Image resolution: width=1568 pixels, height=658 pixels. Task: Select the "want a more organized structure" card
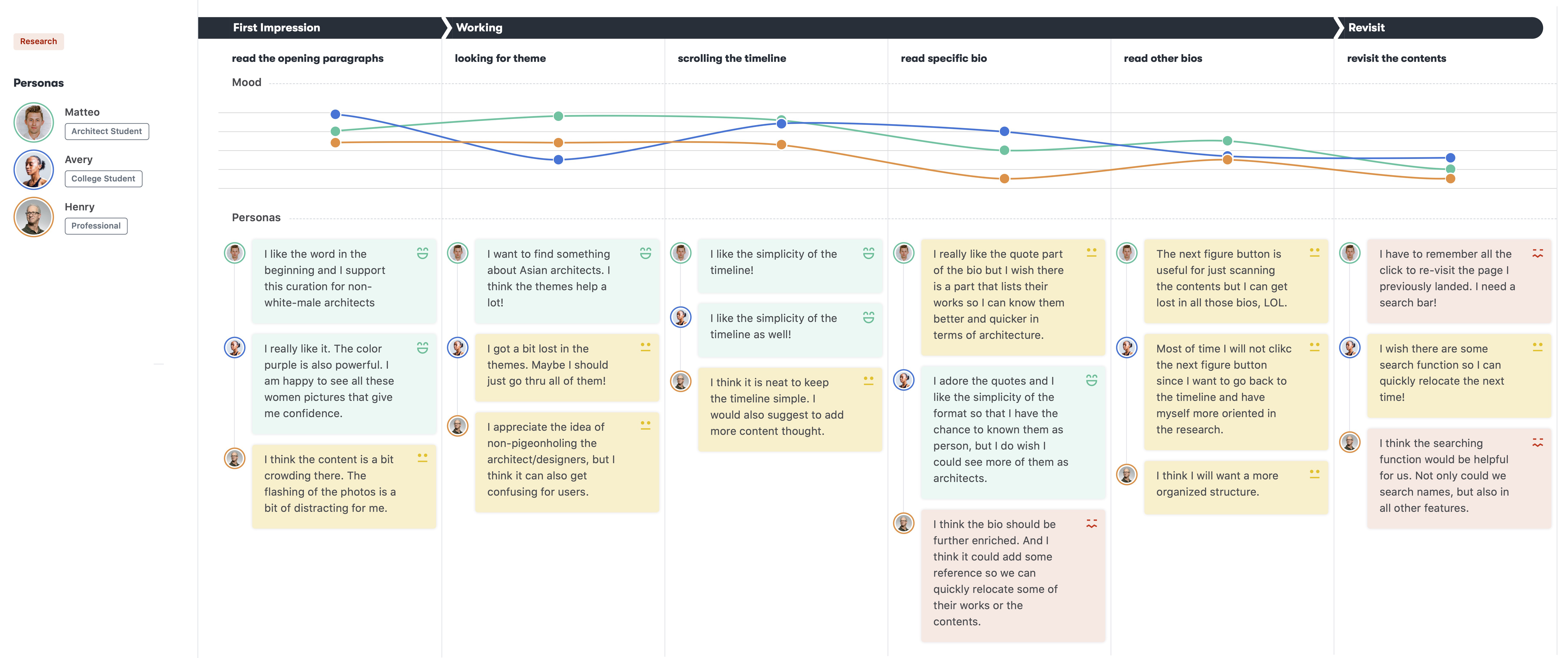[x=1236, y=484]
